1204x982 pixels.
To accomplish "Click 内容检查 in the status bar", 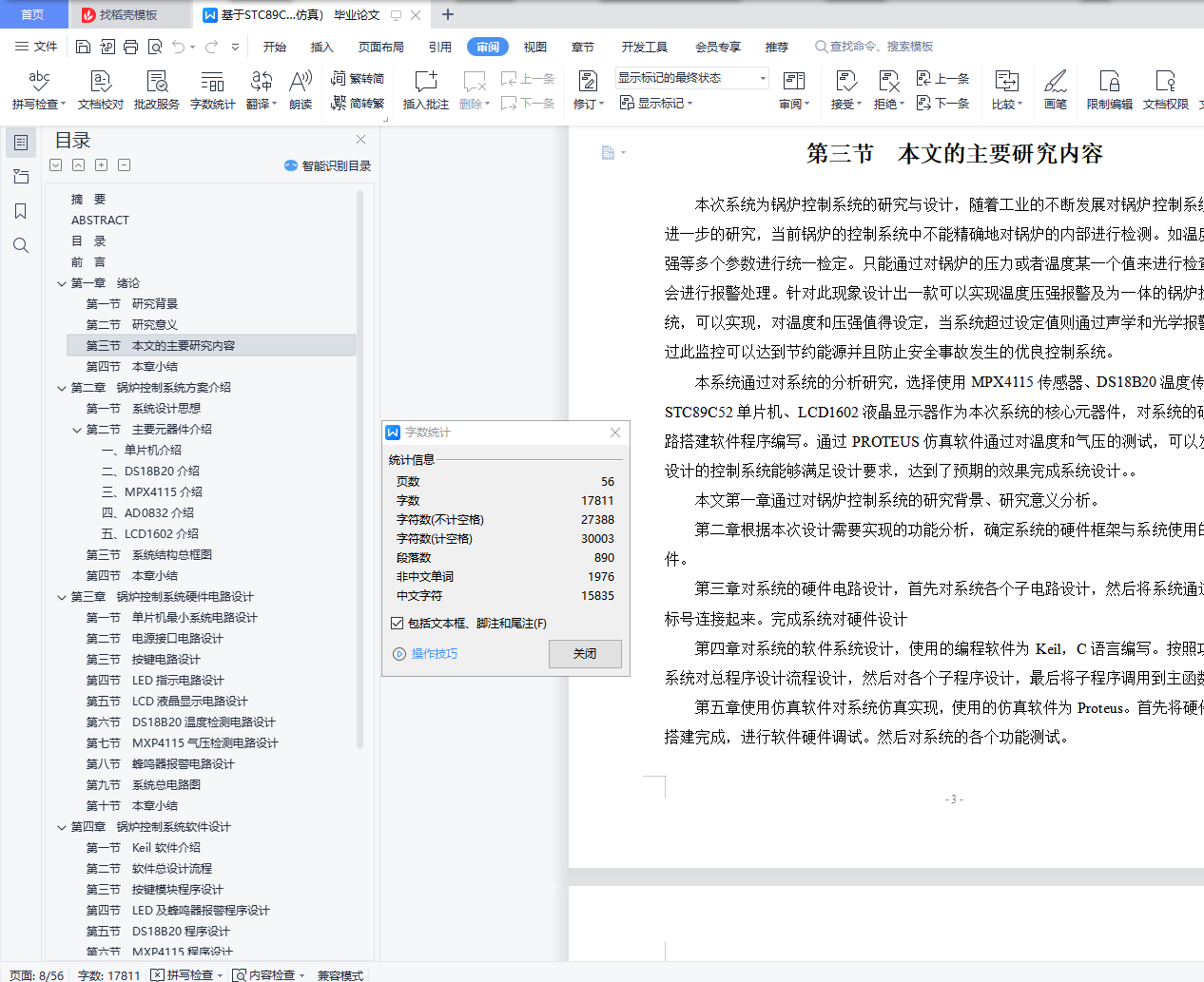I will point(269,975).
